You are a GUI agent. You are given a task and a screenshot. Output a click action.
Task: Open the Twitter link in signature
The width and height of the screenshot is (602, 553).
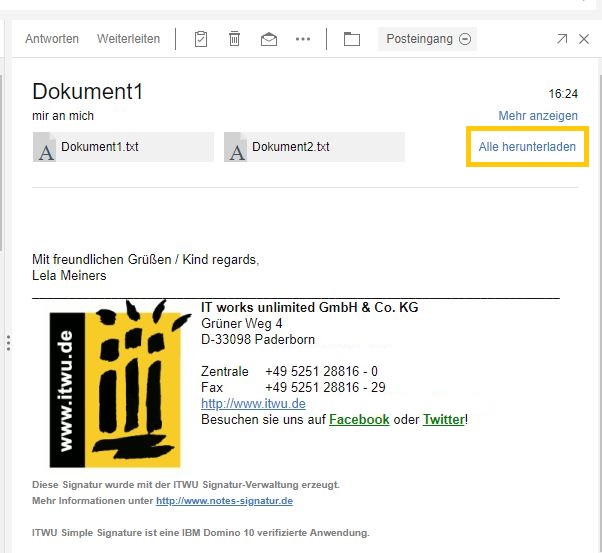(x=444, y=419)
